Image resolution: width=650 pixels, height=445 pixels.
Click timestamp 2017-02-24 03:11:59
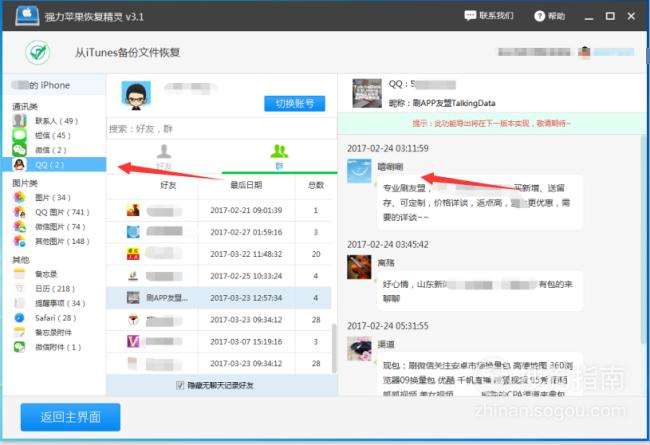[388, 148]
